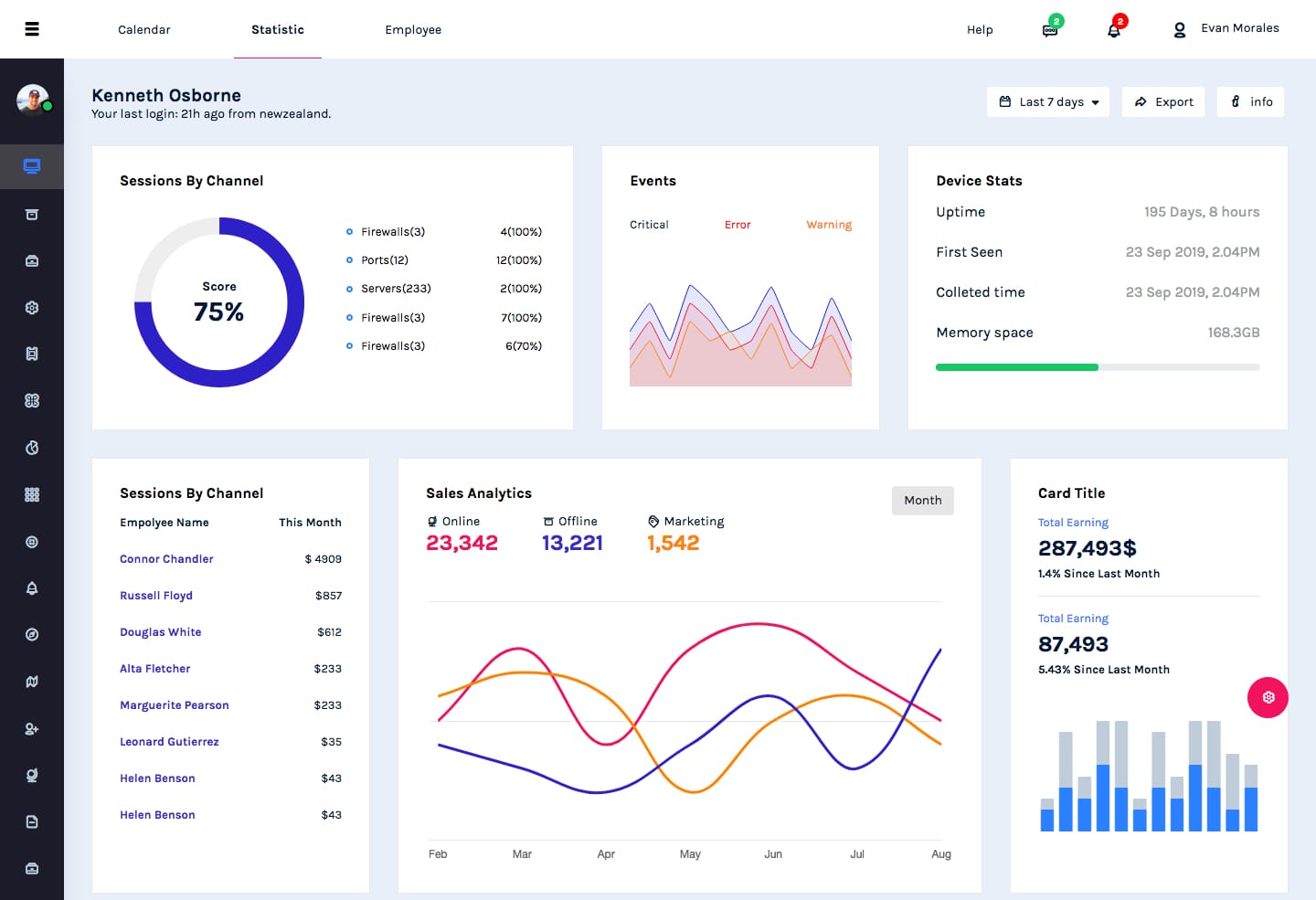Expand the Month selector on Sales Analytics
This screenshot has width=1316, height=900.
point(922,500)
